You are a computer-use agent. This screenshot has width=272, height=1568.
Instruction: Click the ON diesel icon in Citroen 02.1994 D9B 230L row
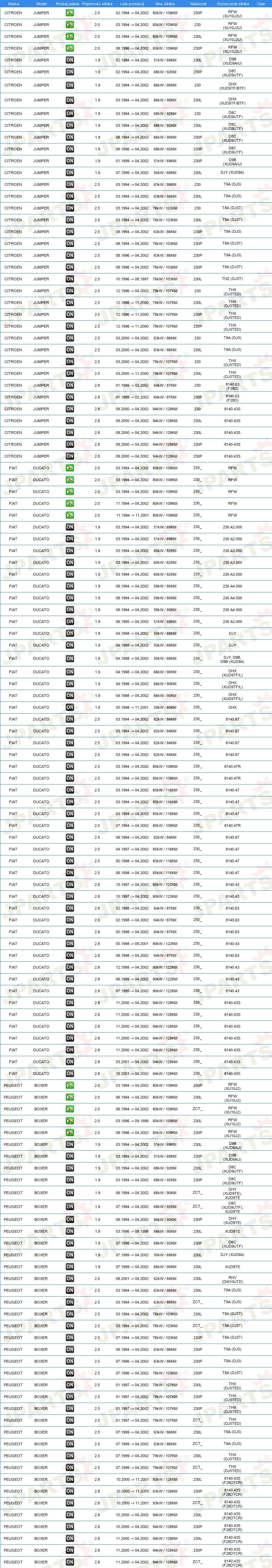pyautogui.click(x=70, y=60)
